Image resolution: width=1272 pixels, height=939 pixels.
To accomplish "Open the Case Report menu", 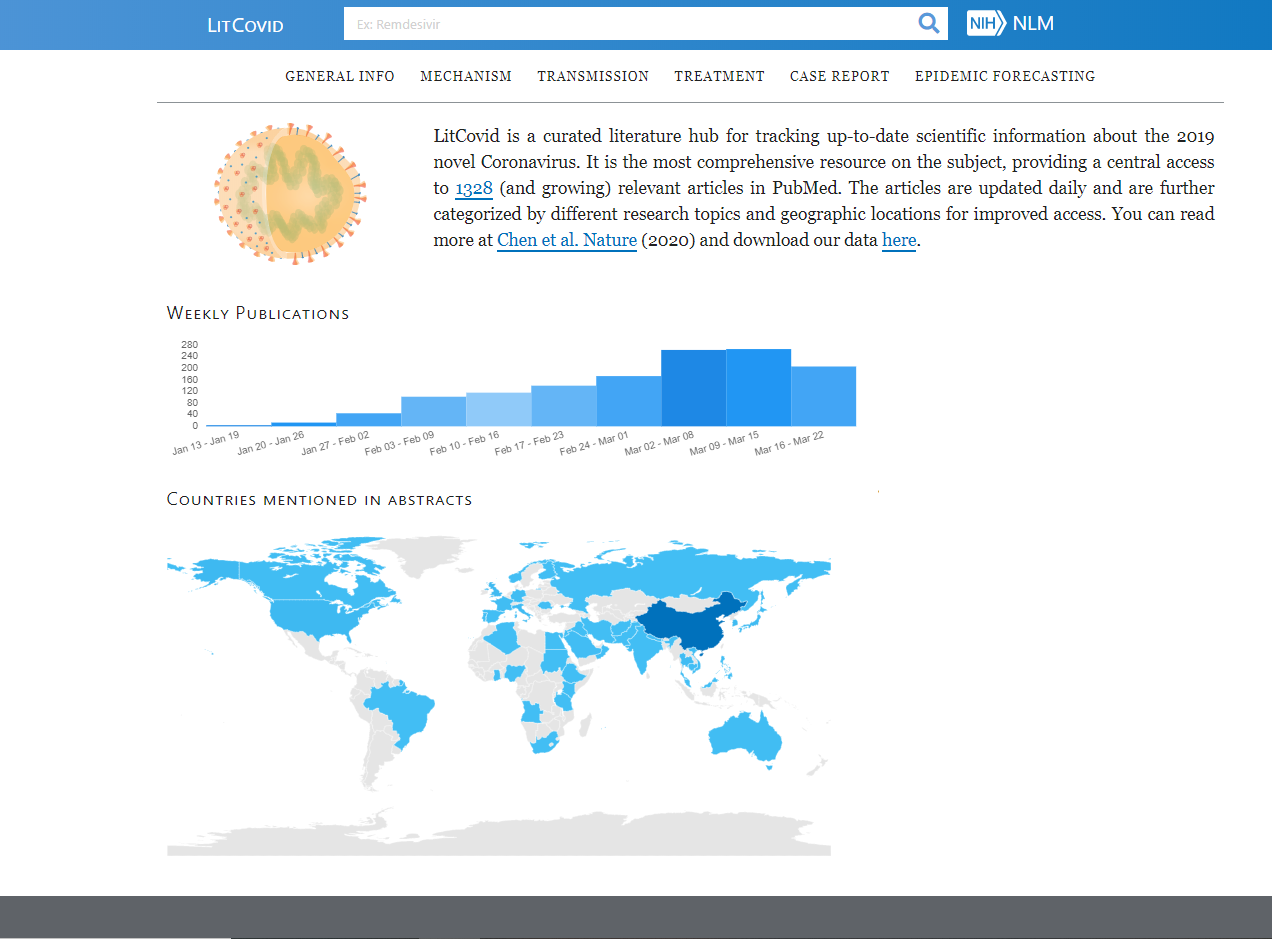I will click(x=840, y=76).
